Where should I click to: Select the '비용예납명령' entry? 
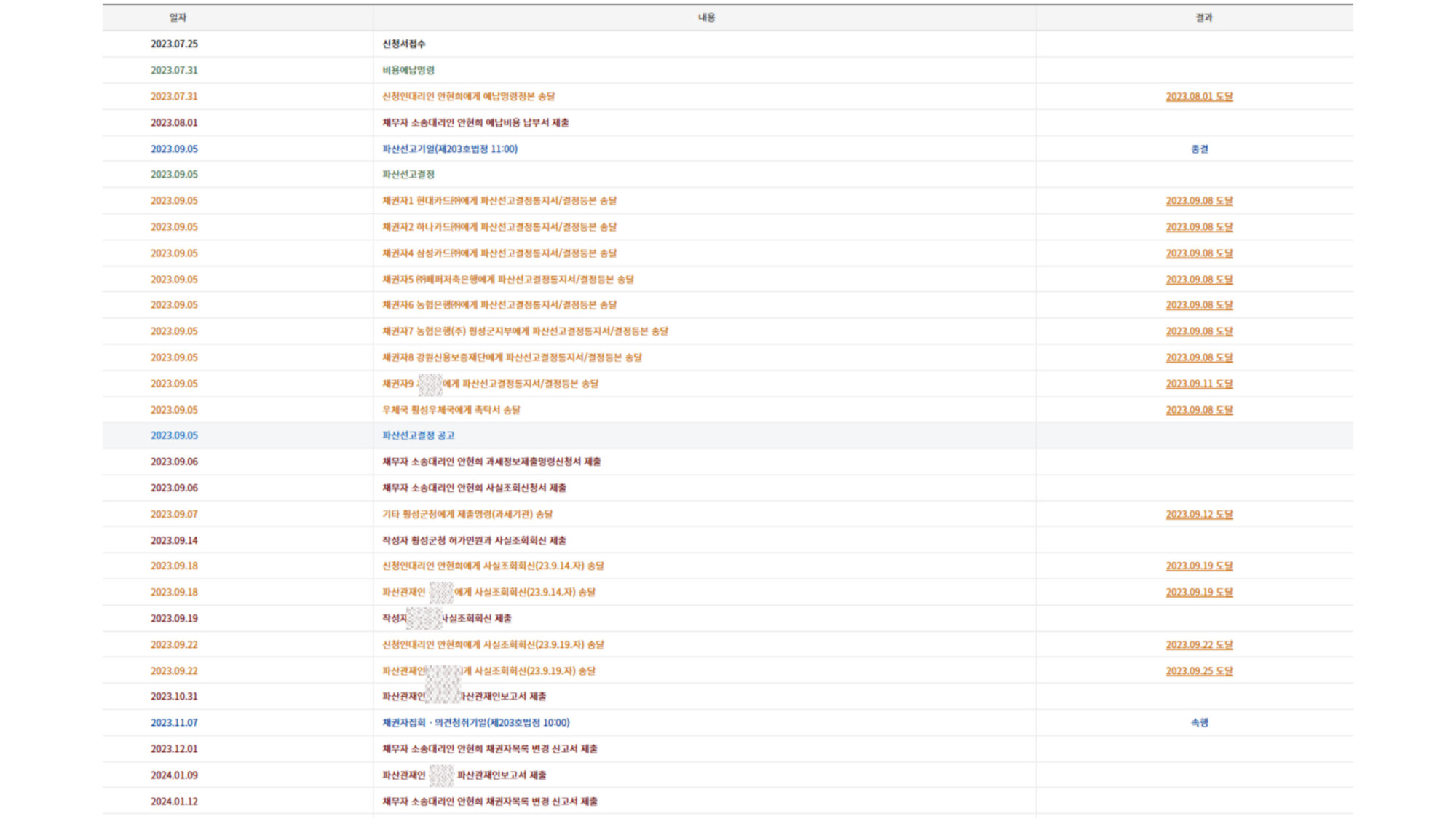[x=408, y=70]
